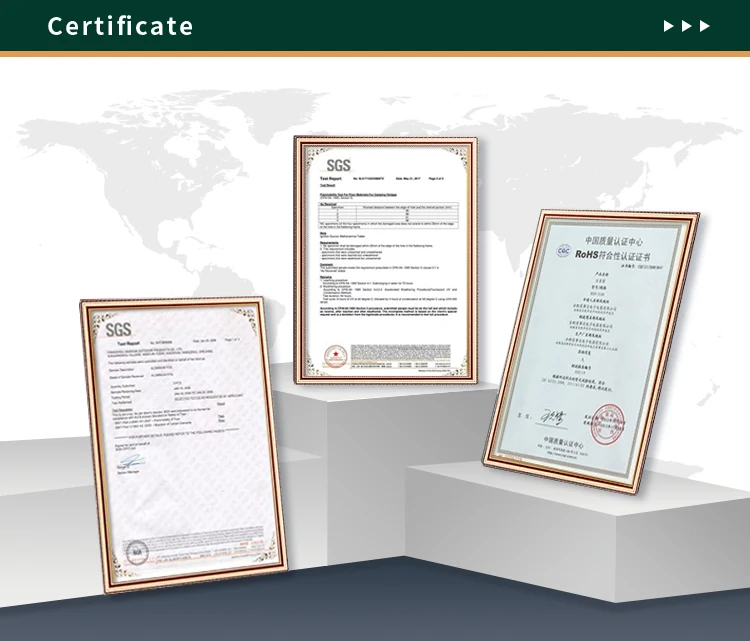Click the orange stripe below the green header
The height and width of the screenshot is (641, 750).
[375, 53]
